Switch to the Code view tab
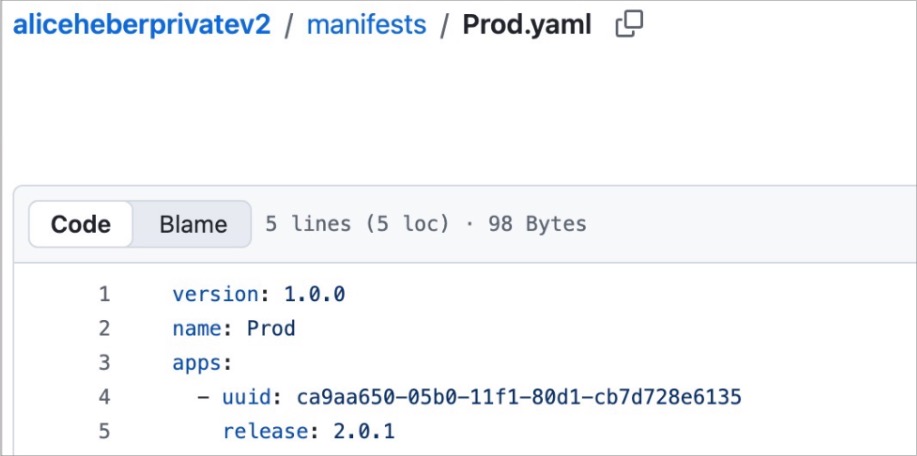This screenshot has height=456, width=917. click(x=81, y=224)
